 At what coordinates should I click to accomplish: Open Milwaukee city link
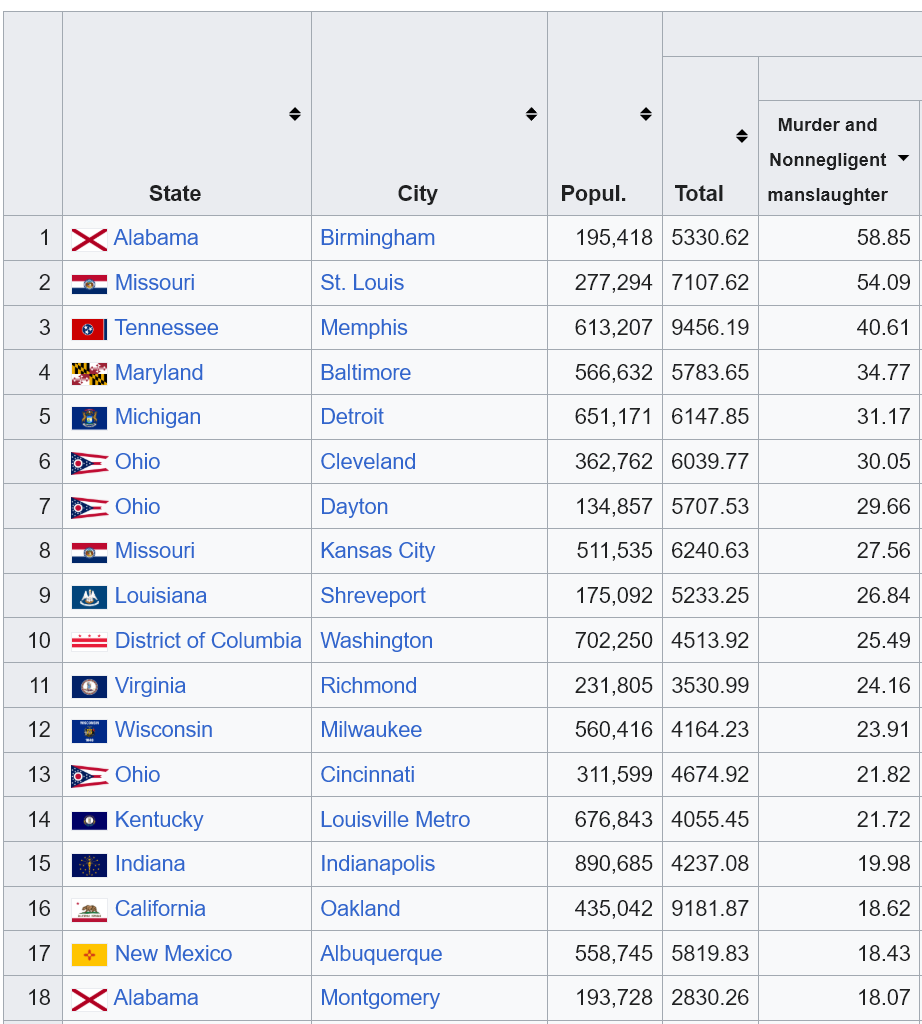pos(371,729)
